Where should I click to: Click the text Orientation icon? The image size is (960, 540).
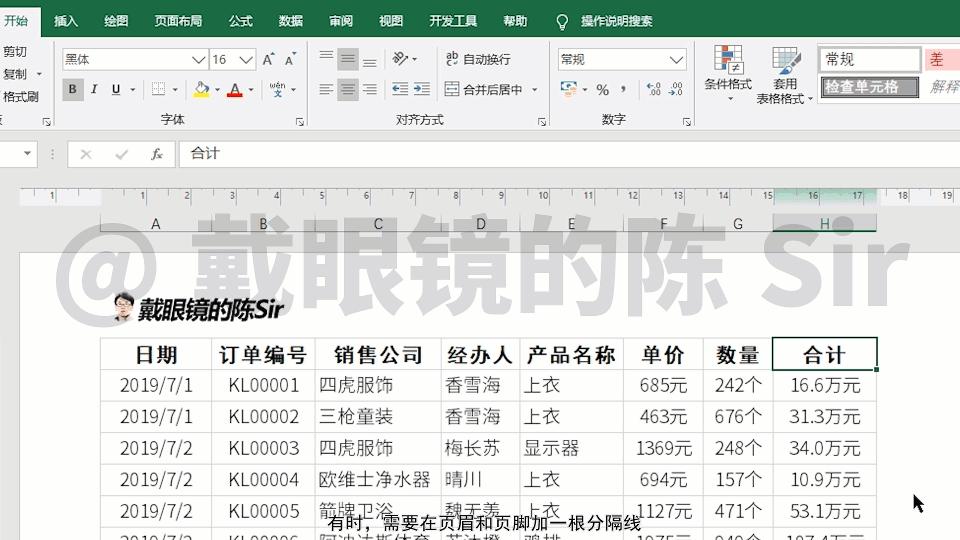click(400, 59)
